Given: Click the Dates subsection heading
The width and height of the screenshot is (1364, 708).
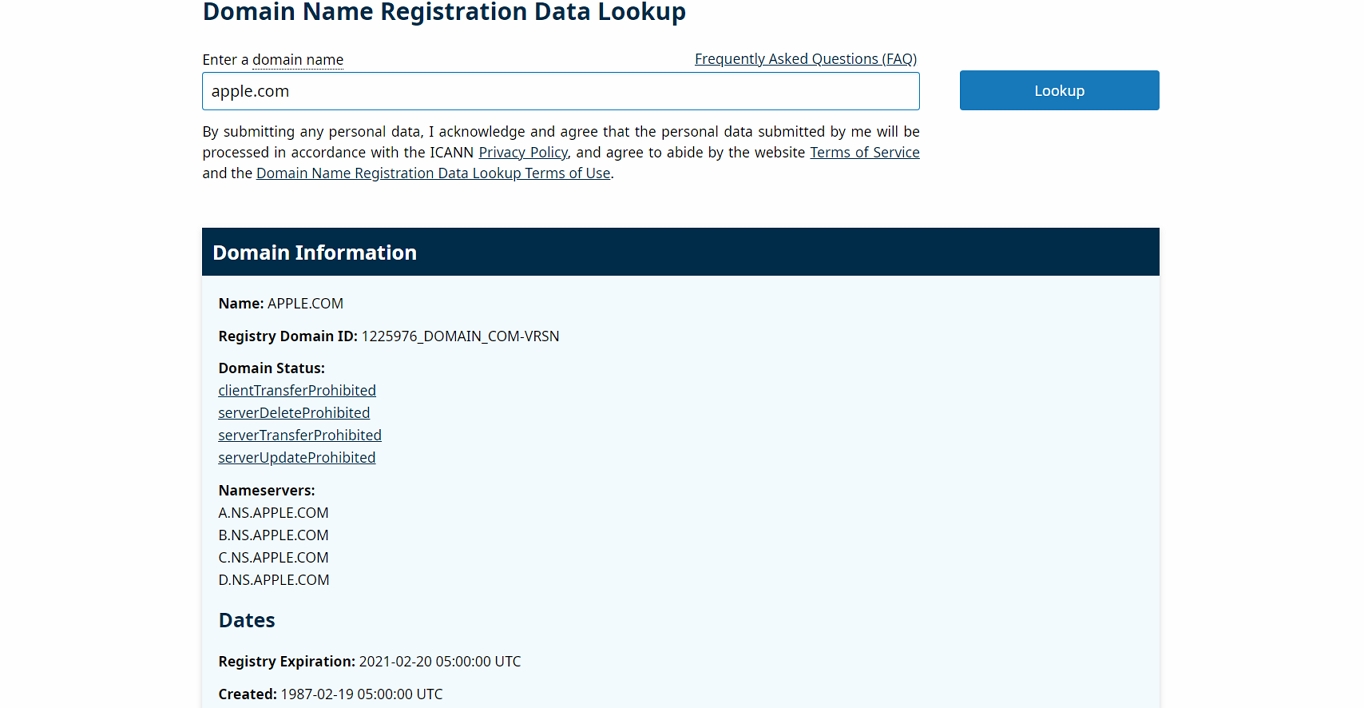Looking at the screenshot, I should [246, 620].
